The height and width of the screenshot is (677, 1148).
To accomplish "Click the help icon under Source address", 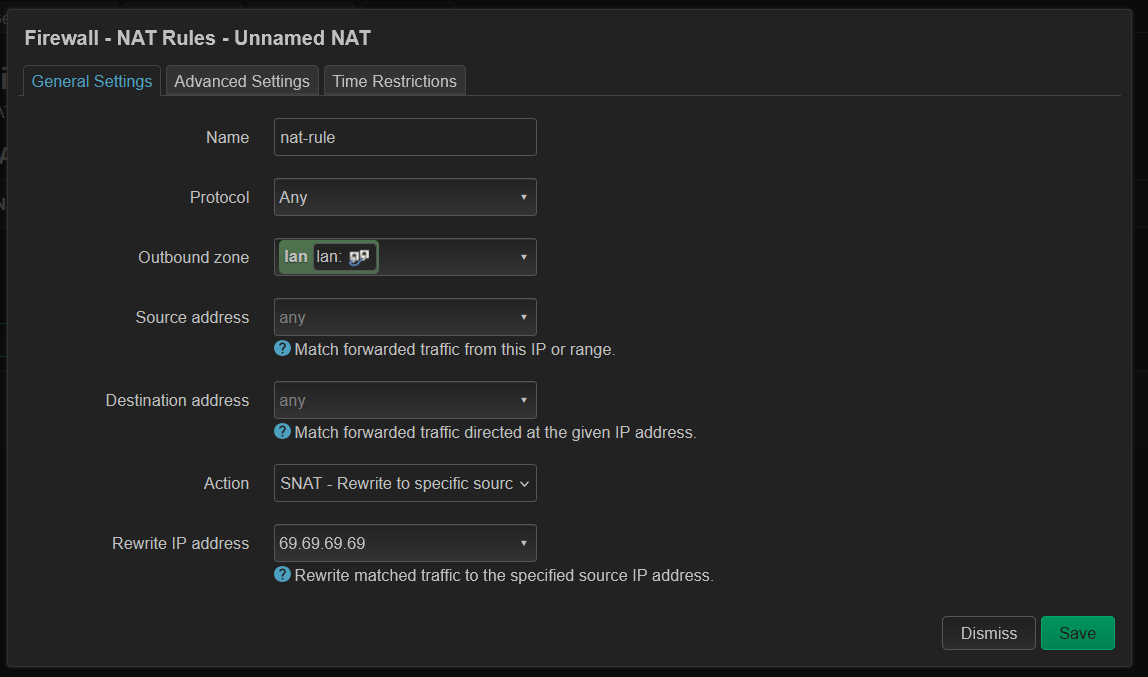I will [282, 349].
